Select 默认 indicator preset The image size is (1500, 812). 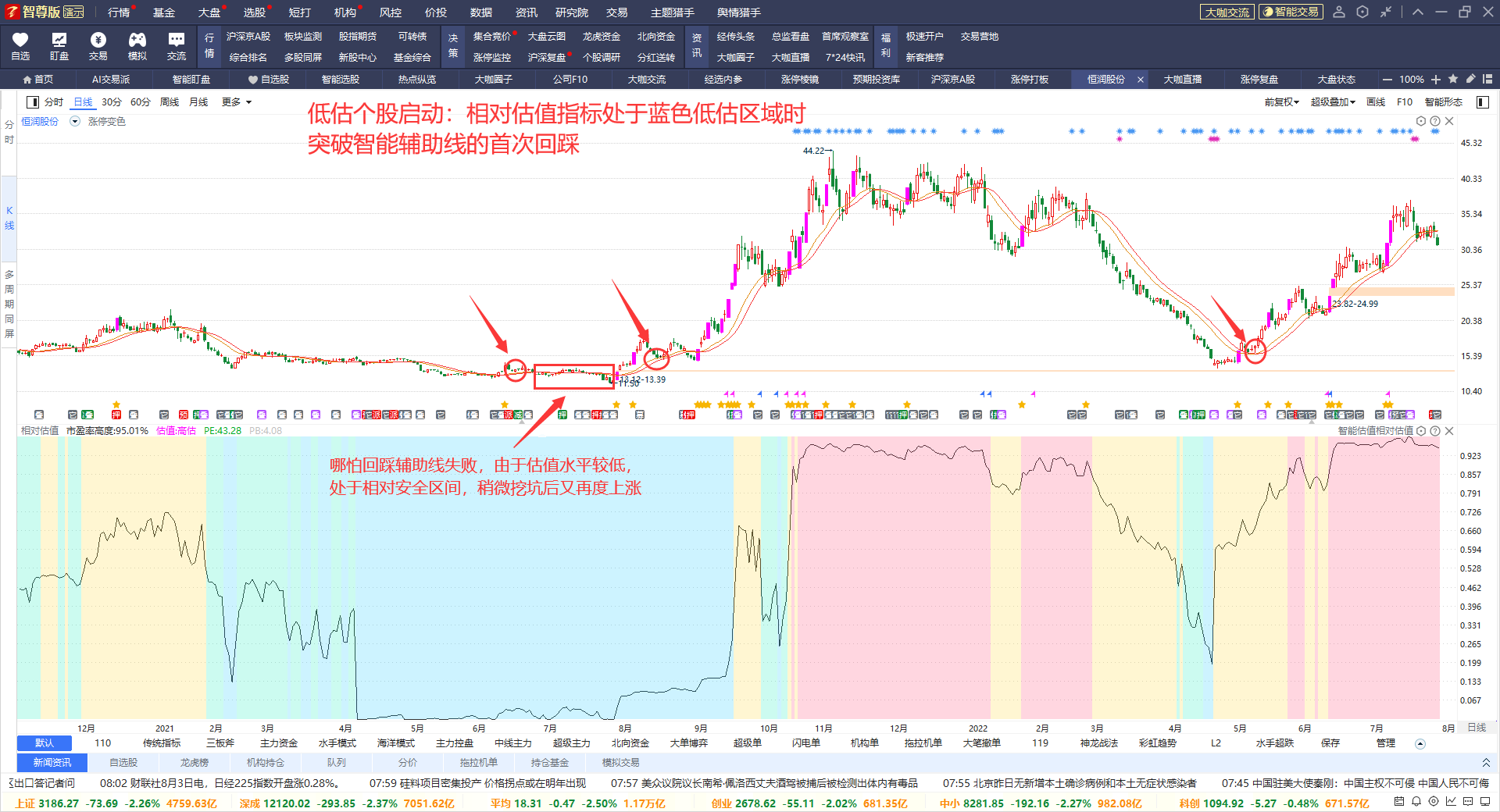point(45,743)
